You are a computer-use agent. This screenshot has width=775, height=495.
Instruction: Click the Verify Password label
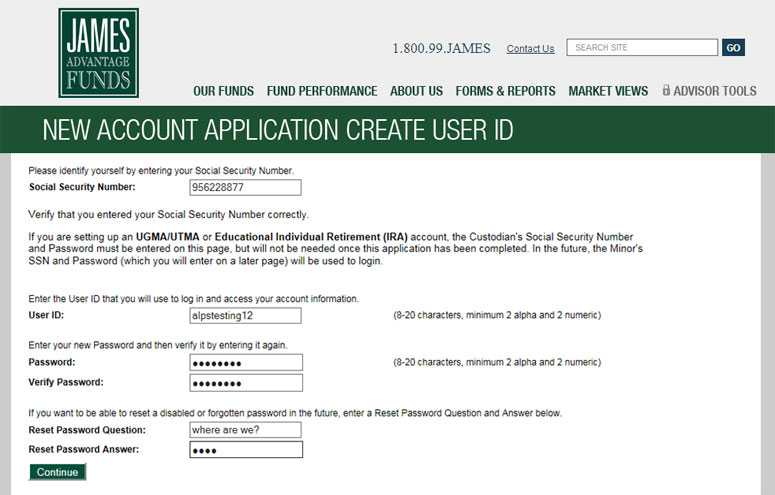[x=66, y=382]
